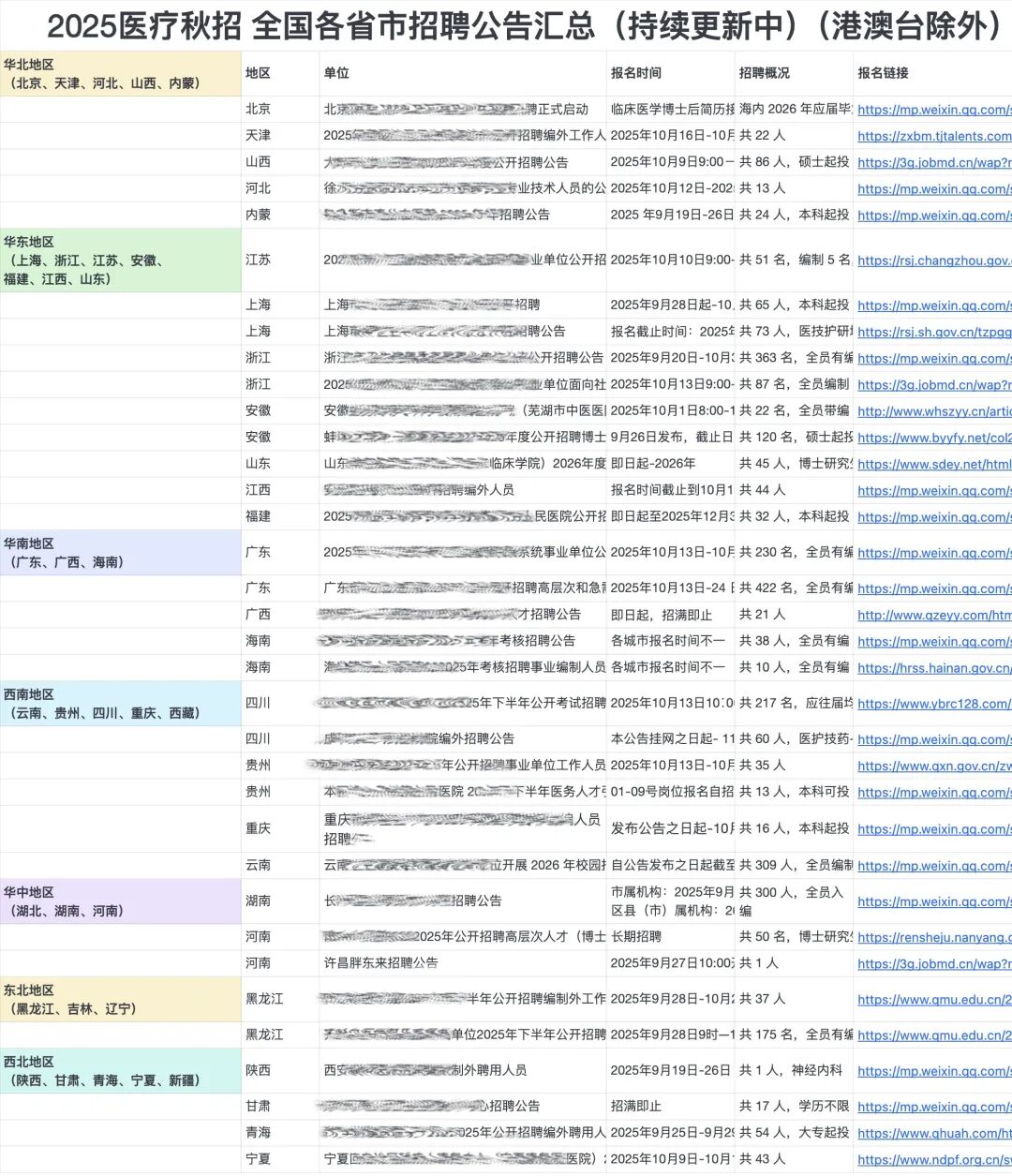Open the zxbm.tjtalents.com link for 天津
1012x1176 pixels.
pos(933,136)
